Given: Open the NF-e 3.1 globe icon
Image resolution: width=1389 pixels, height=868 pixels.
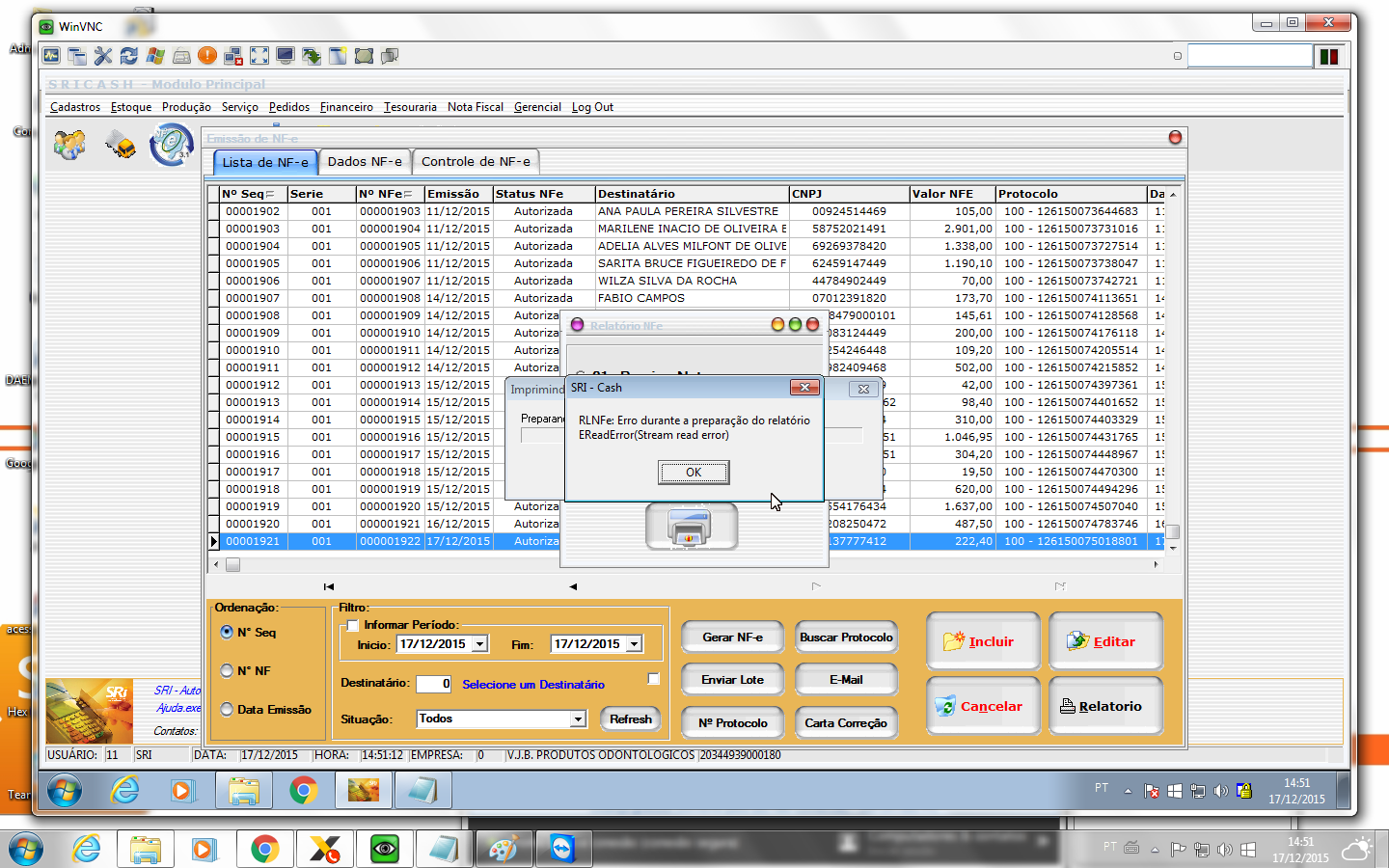Looking at the screenshot, I should [x=172, y=145].
